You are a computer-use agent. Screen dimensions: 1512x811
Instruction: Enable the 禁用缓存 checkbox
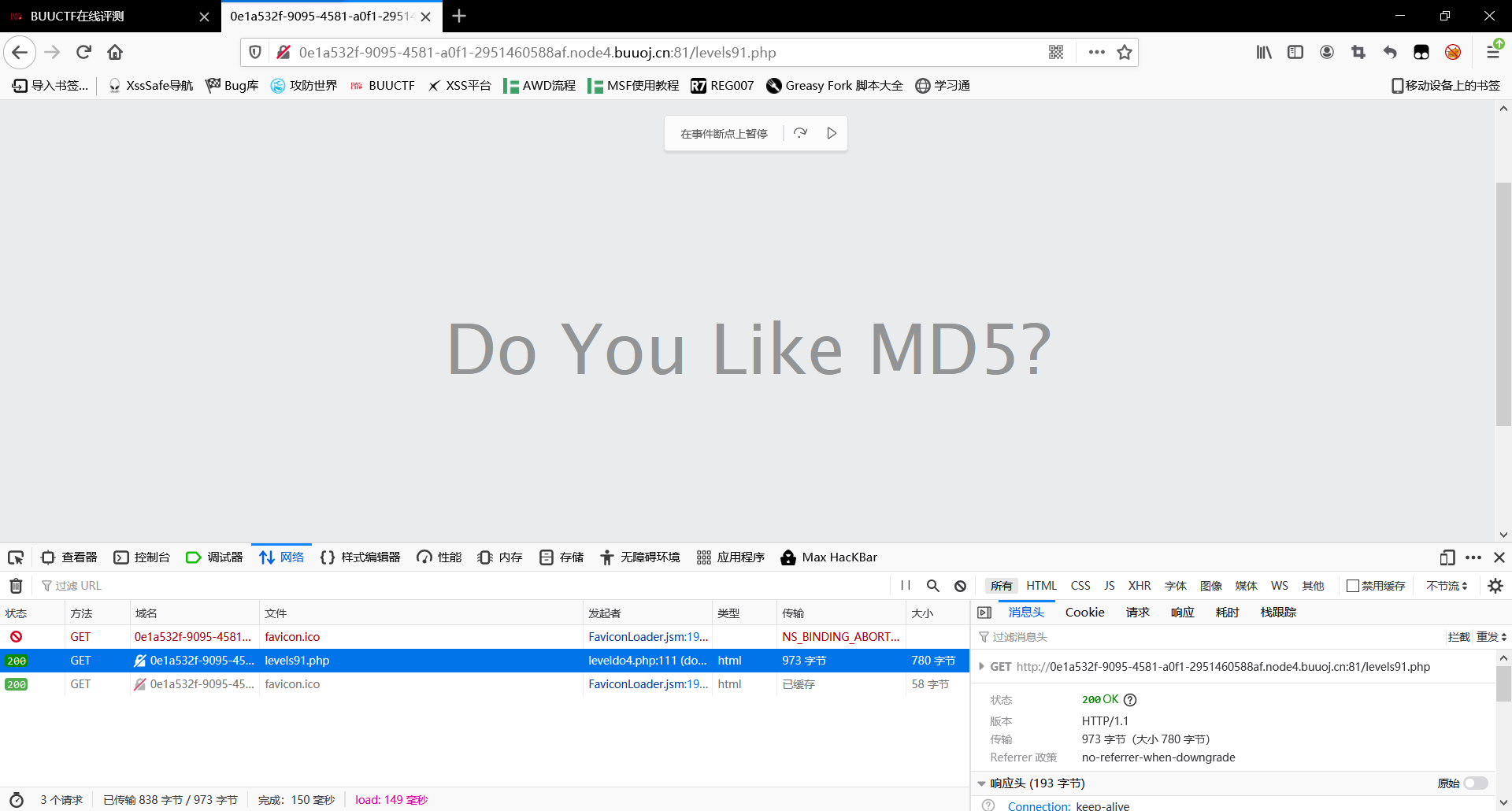(x=1351, y=586)
